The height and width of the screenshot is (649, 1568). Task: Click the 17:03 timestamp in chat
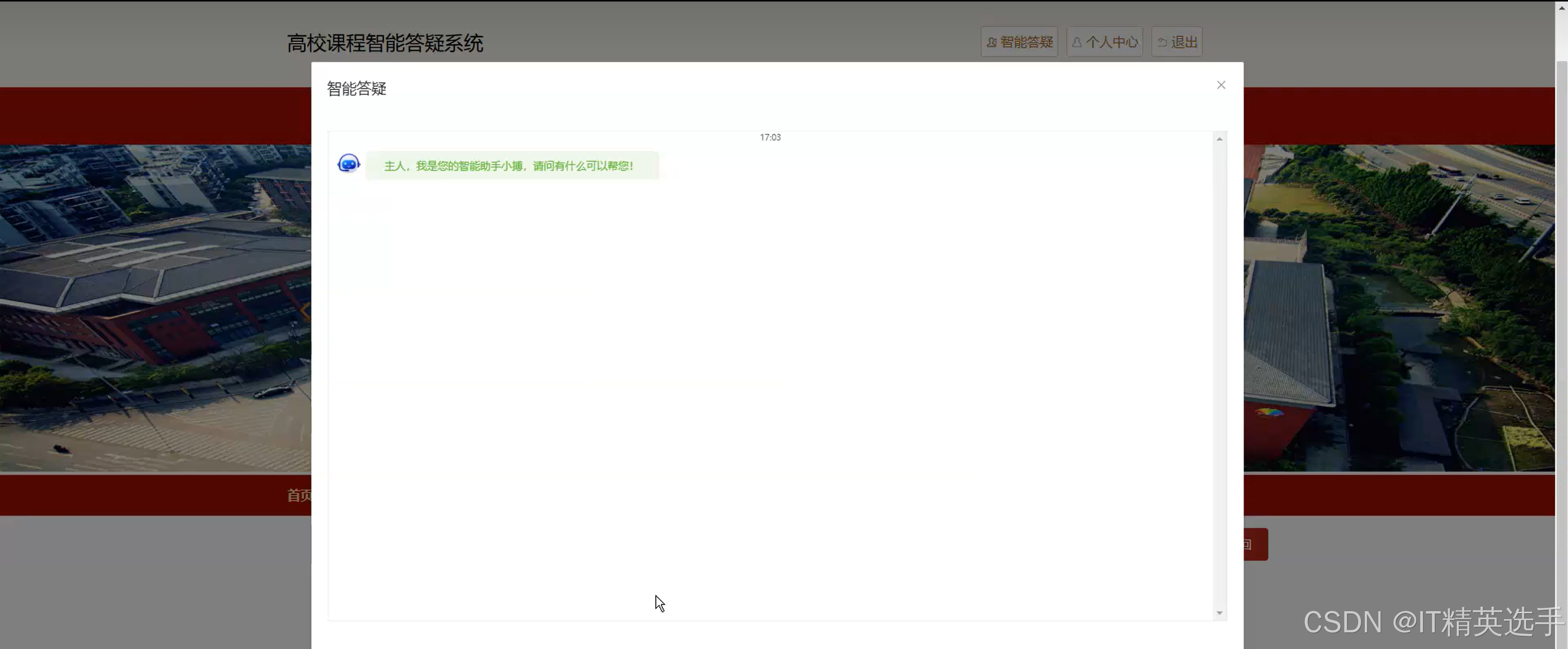click(770, 137)
